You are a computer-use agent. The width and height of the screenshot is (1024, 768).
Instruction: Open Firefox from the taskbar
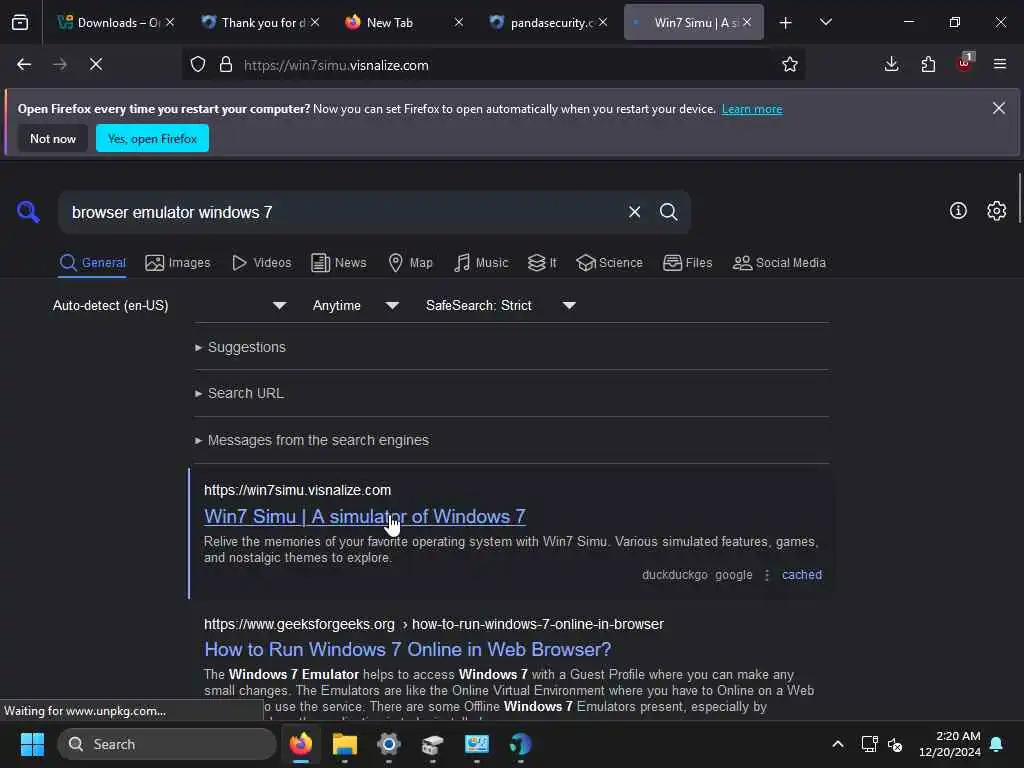click(x=301, y=744)
